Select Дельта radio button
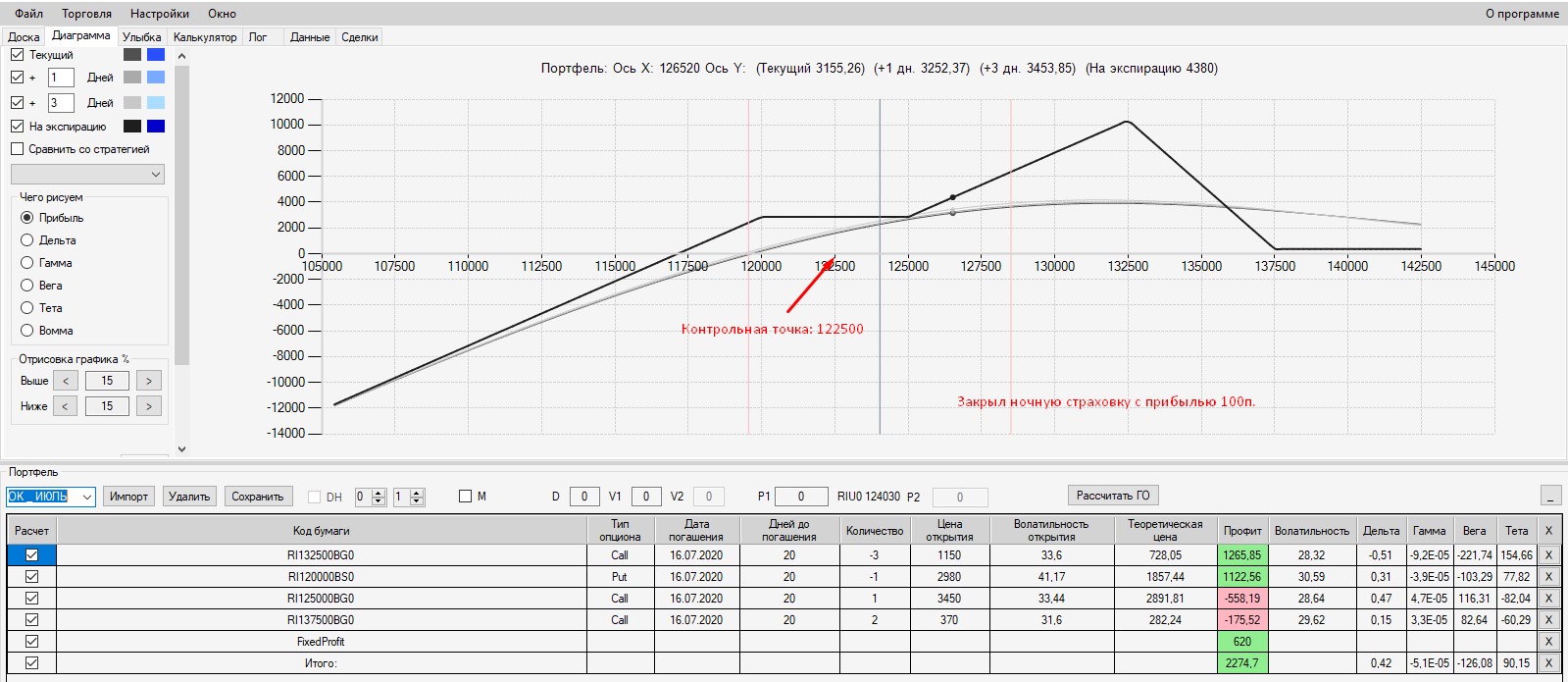The image size is (1568, 682). tap(27, 240)
